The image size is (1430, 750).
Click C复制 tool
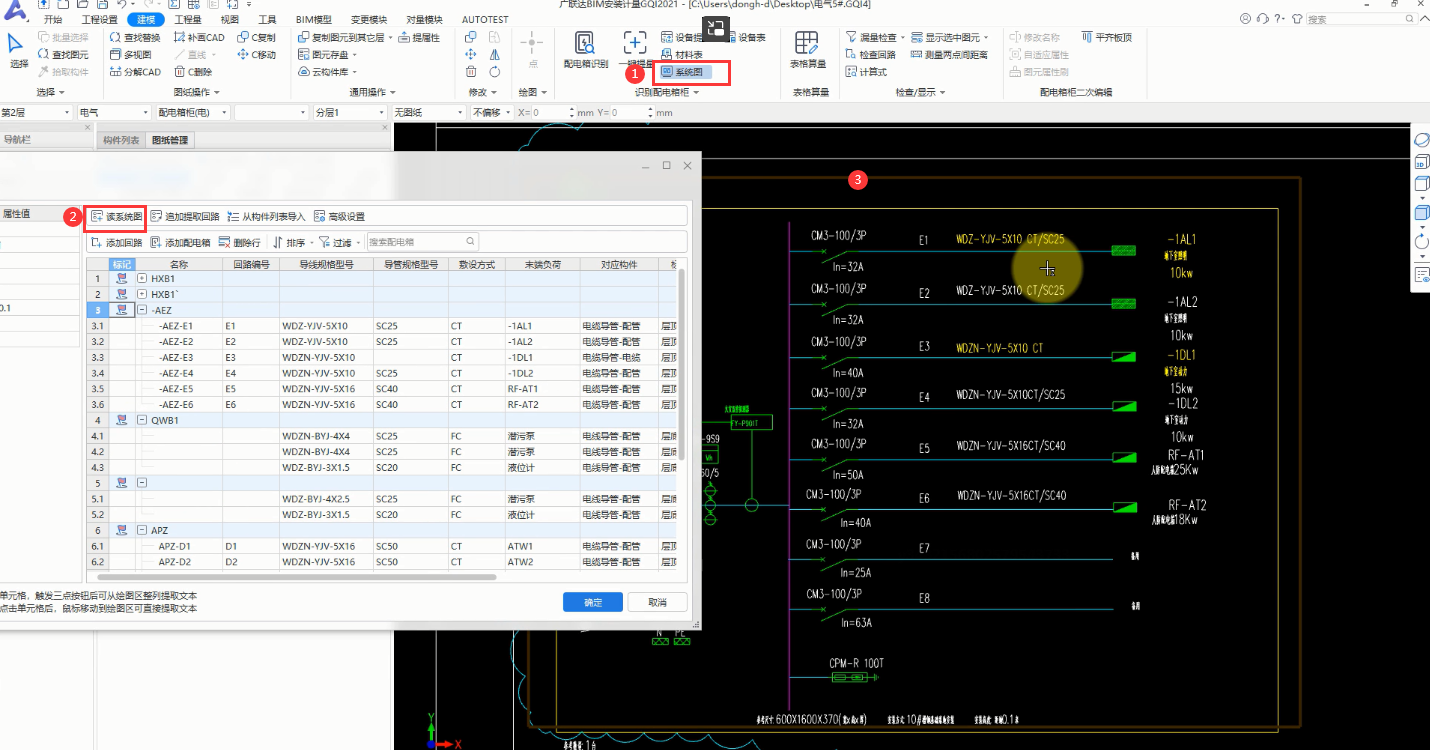pyautogui.click(x=256, y=37)
